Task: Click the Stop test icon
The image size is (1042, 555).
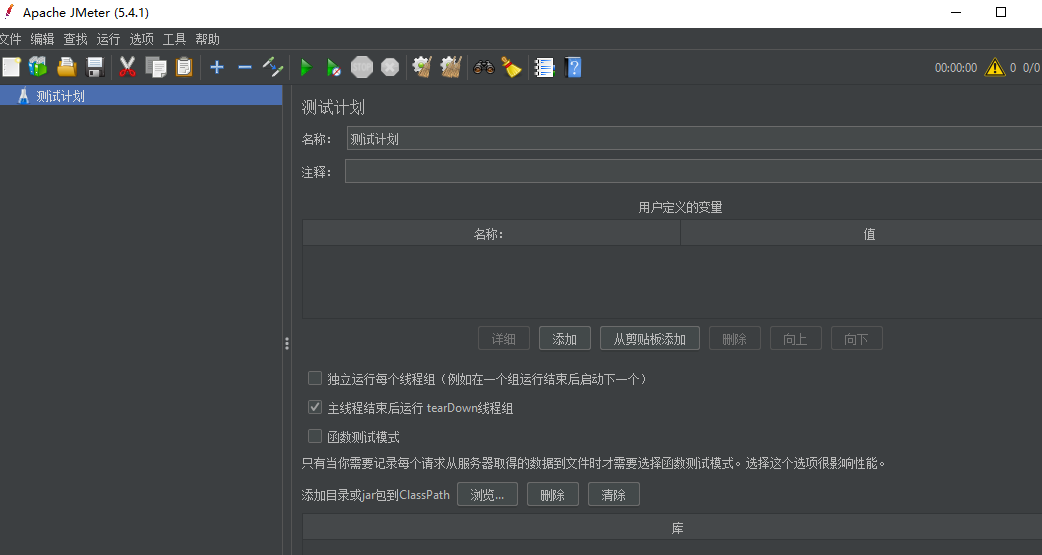Action: pyautogui.click(x=362, y=67)
